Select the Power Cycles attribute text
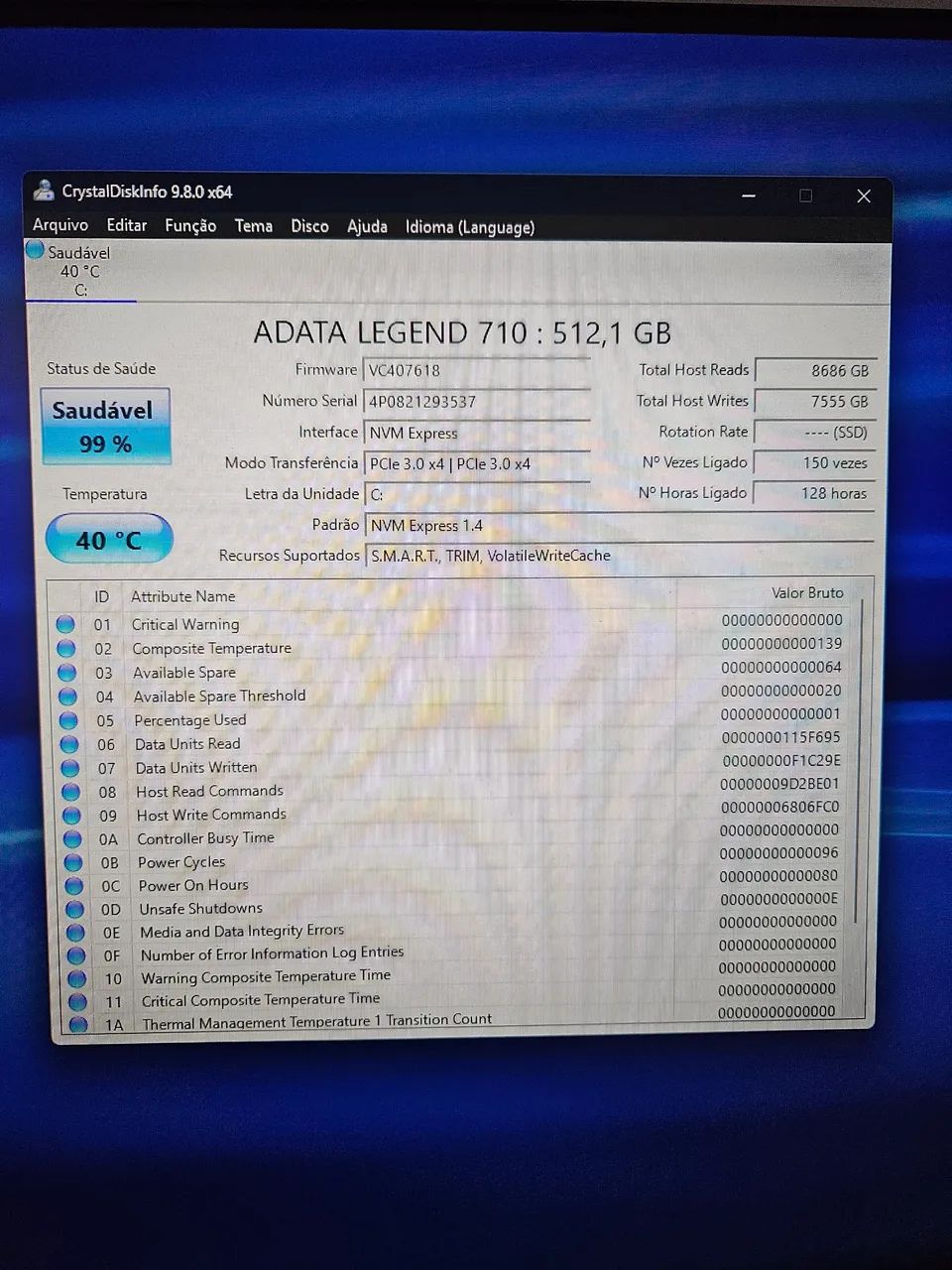 click(181, 862)
